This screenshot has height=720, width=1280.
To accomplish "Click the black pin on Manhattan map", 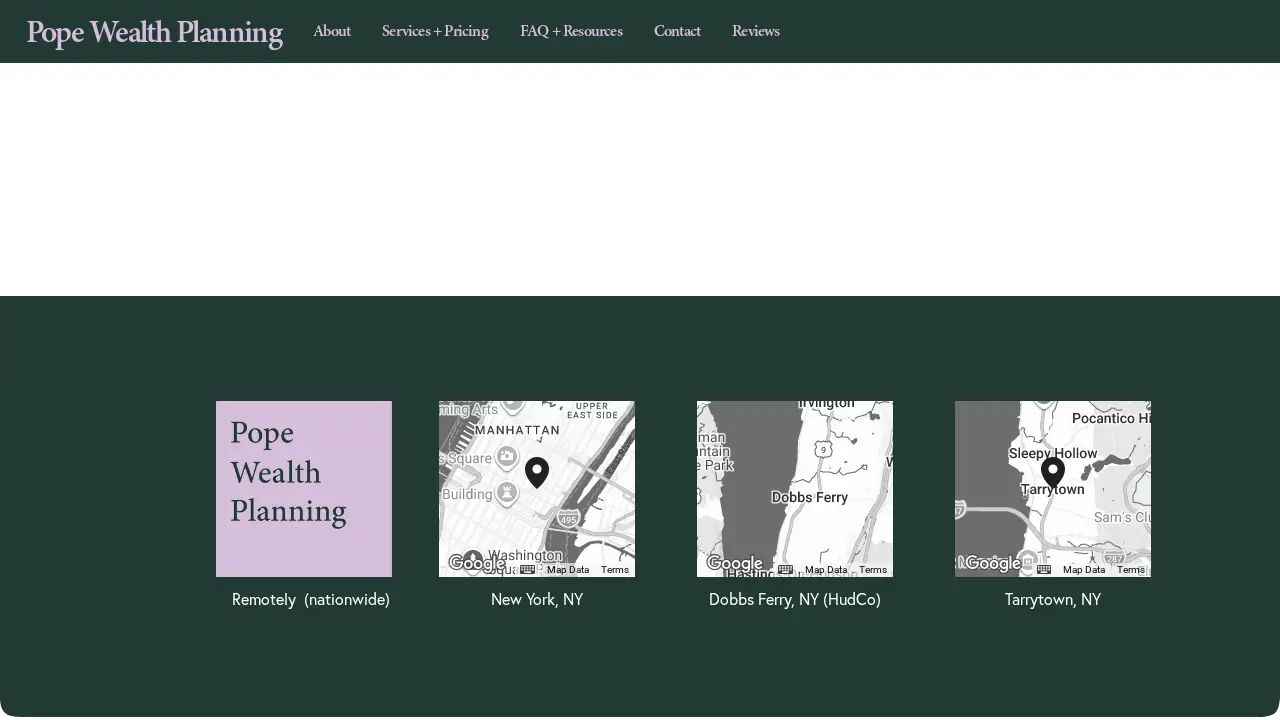I will [537, 472].
